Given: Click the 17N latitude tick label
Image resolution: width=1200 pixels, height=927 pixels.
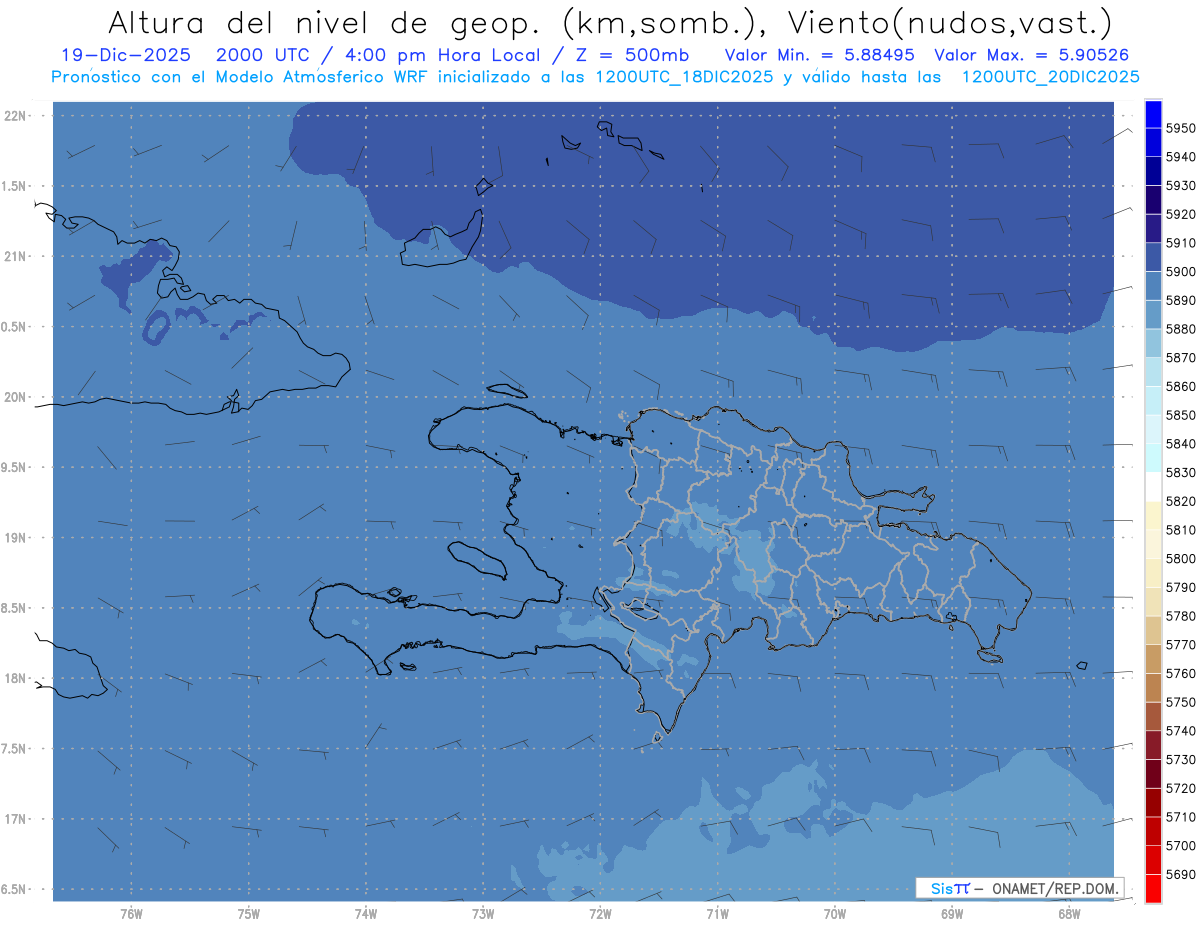Looking at the screenshot, I should pyautogui.click(x=14, y=819).
